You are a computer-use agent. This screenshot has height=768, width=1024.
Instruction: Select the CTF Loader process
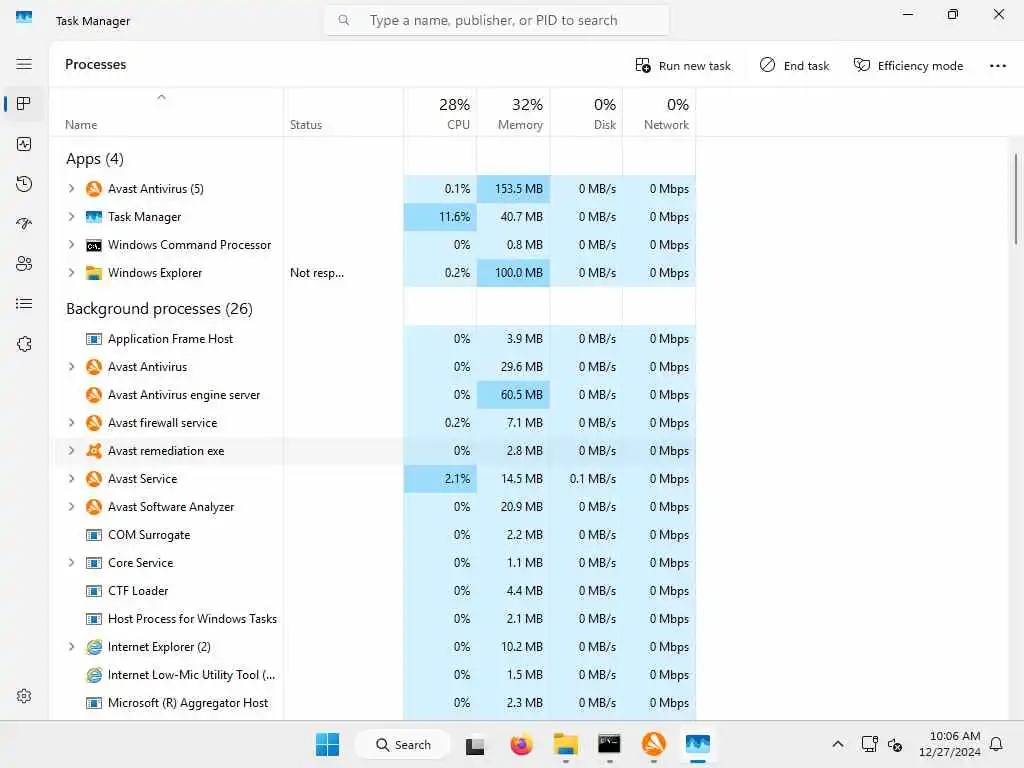click(x=373, y=591)
